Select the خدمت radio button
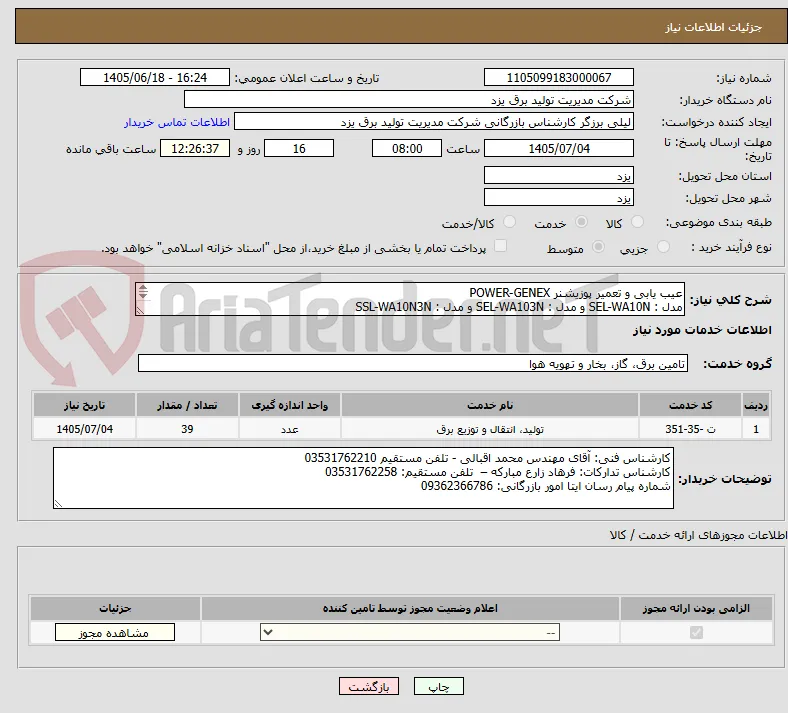 click(581, 222)
